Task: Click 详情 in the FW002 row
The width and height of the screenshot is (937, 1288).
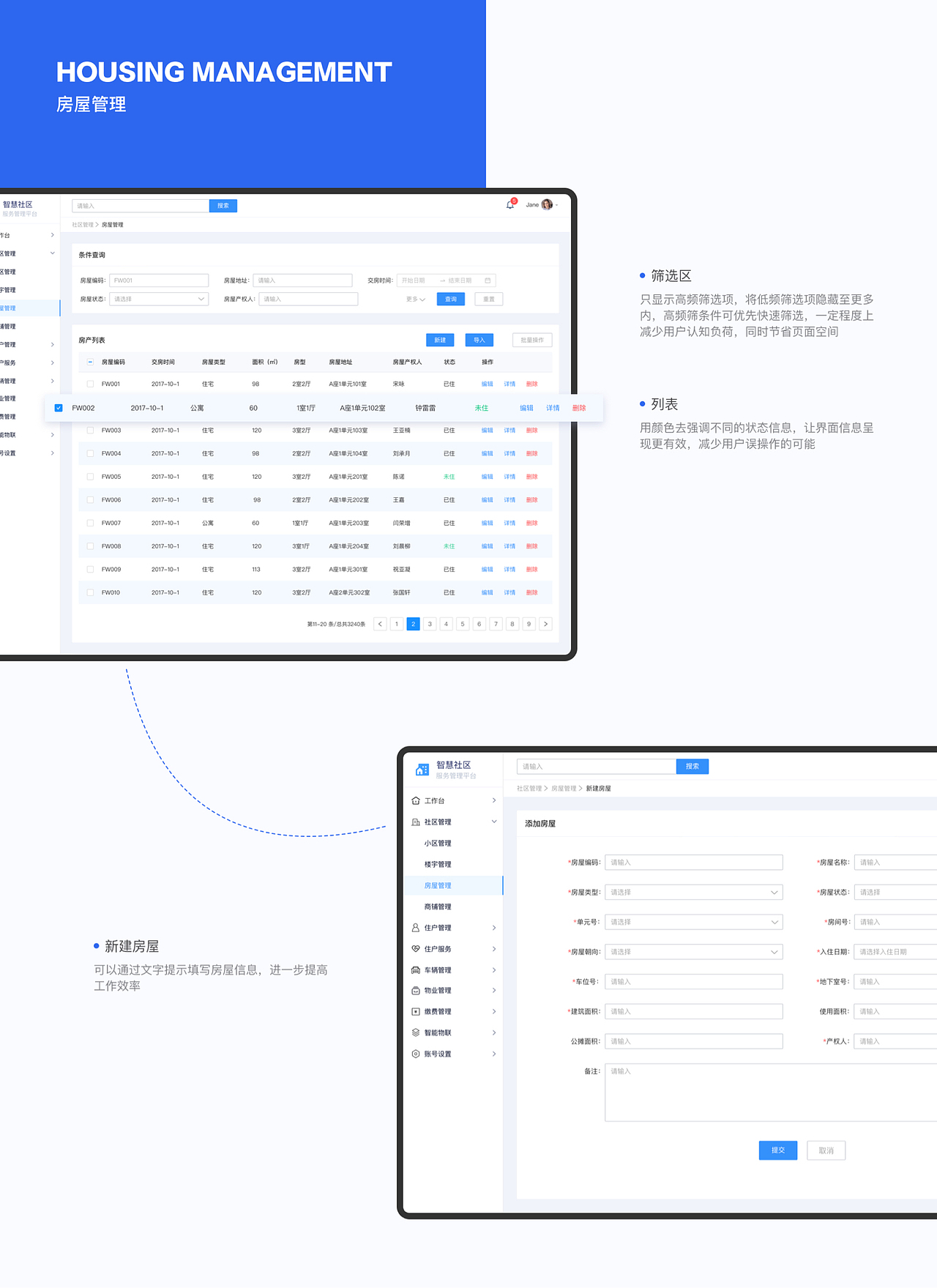Action: [x=553, y=408]
